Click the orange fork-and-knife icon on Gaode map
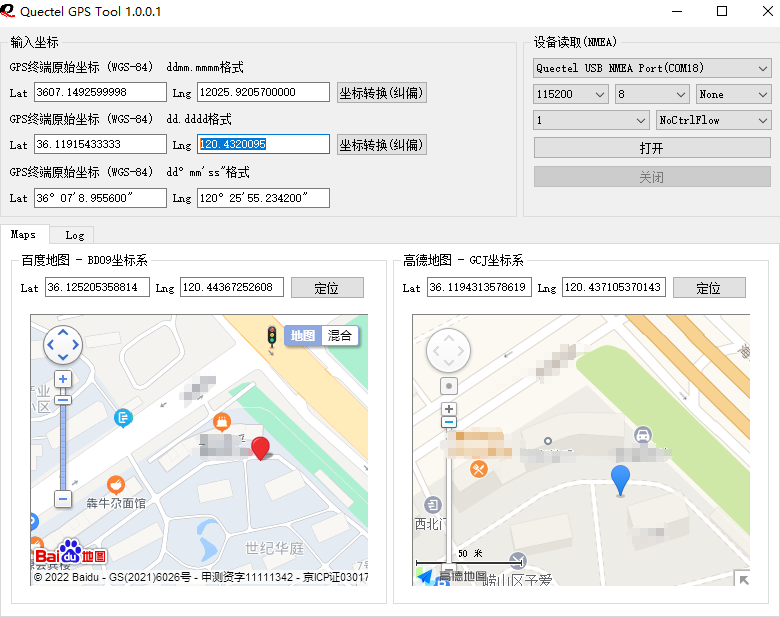 (479, 469)
